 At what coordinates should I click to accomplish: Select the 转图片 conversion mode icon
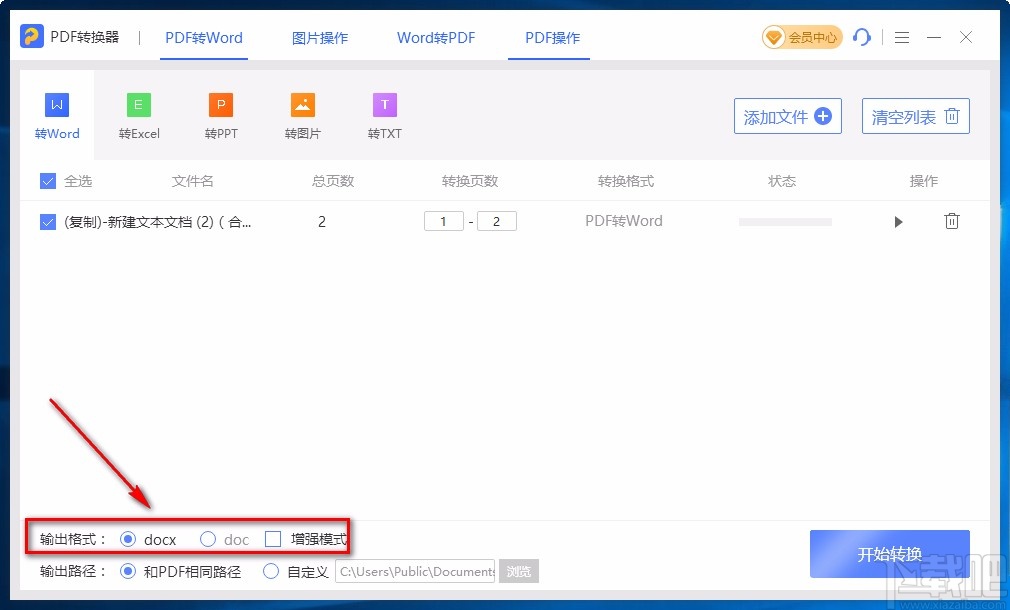pyautogui.click(x=302, y=103)
